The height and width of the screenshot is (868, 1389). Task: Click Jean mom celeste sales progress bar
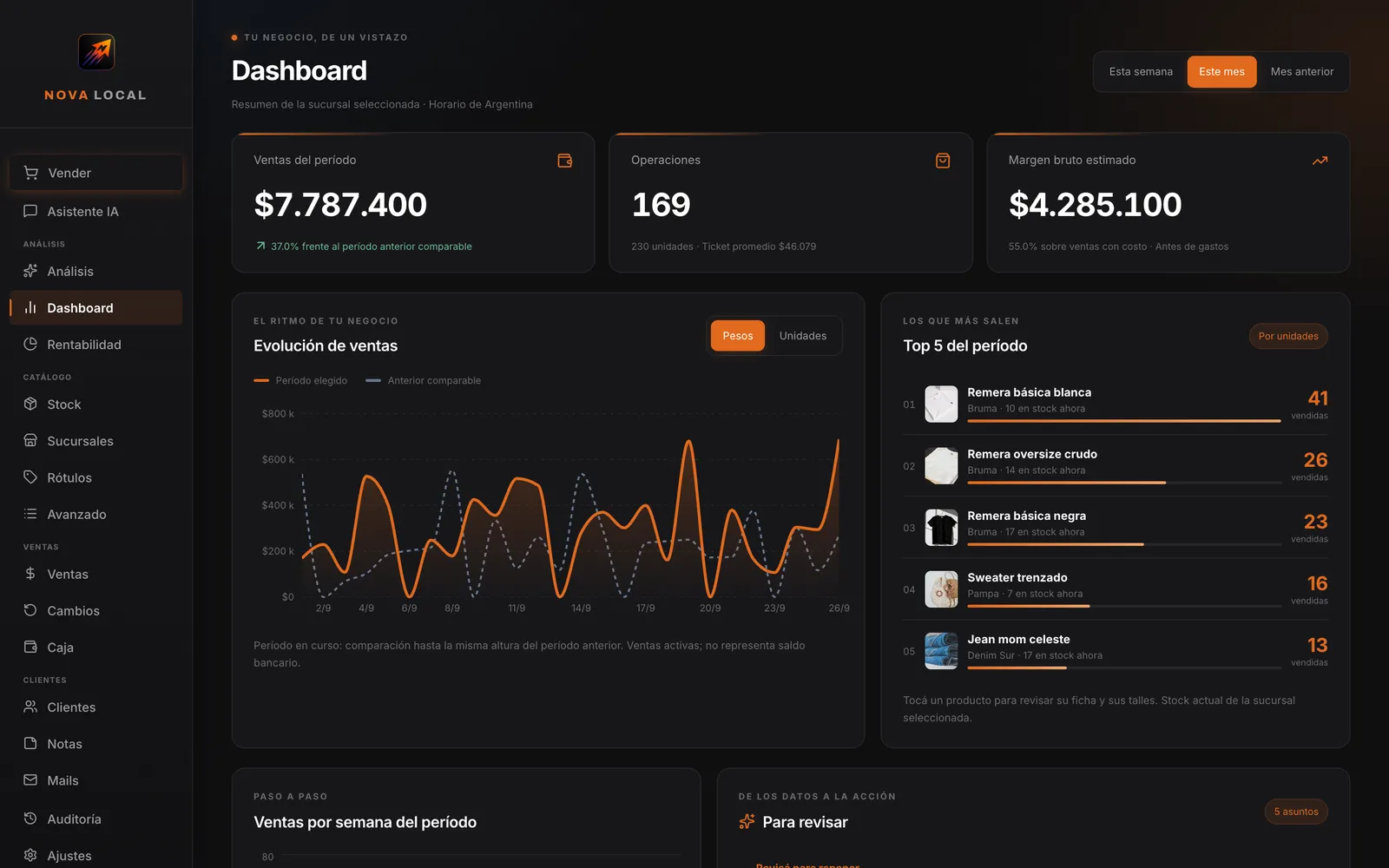(x=1124, y=667)
